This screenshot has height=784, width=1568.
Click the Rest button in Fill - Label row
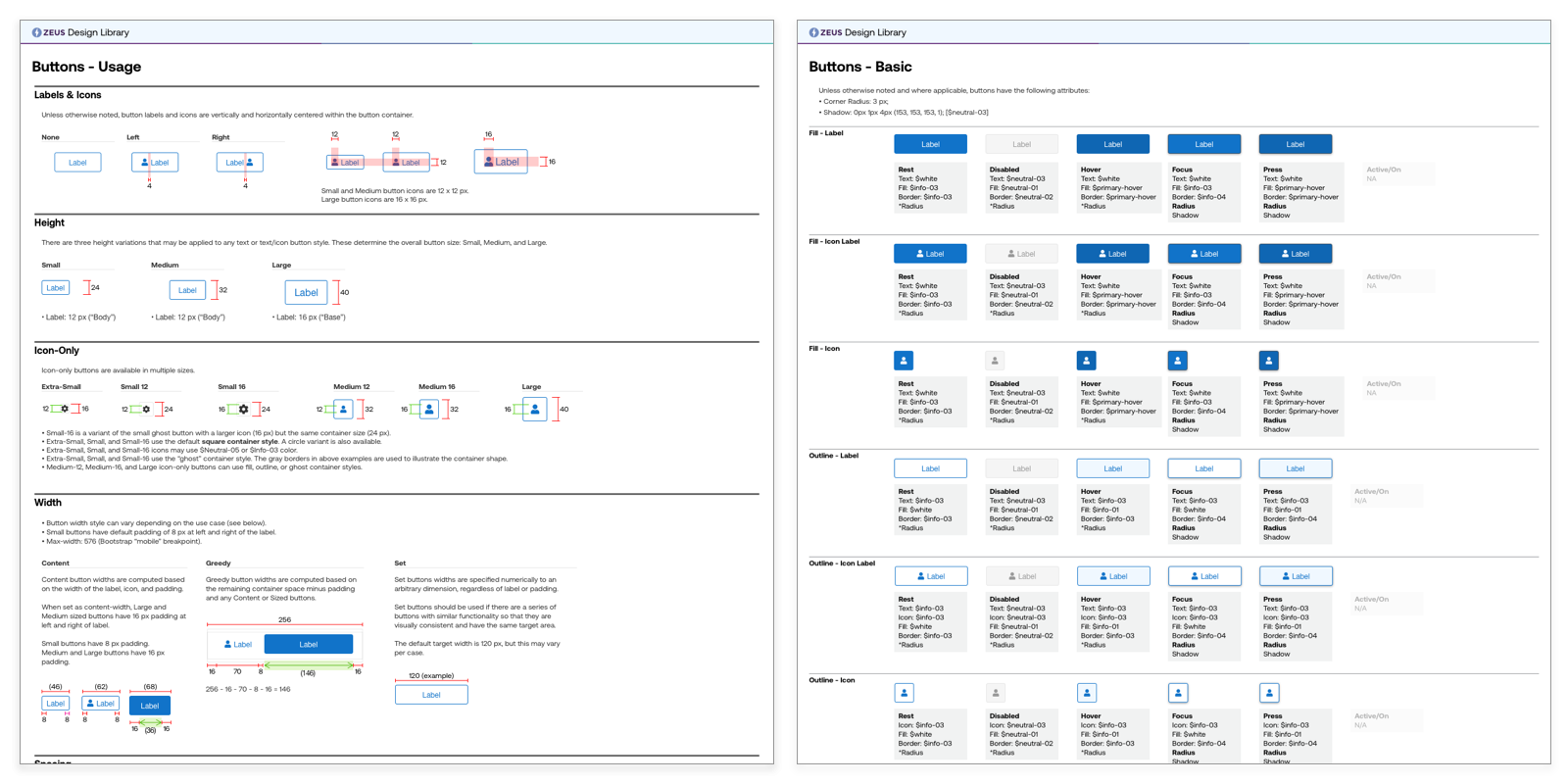930,144
